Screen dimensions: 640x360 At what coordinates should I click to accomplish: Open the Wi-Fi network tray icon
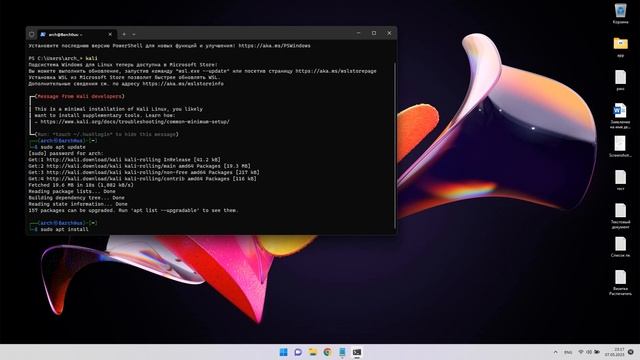(581, 352)
